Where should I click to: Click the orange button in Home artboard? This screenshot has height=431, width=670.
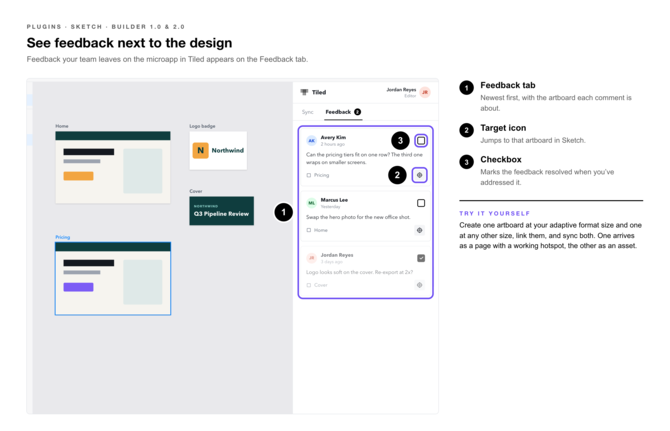click(78, 176)
